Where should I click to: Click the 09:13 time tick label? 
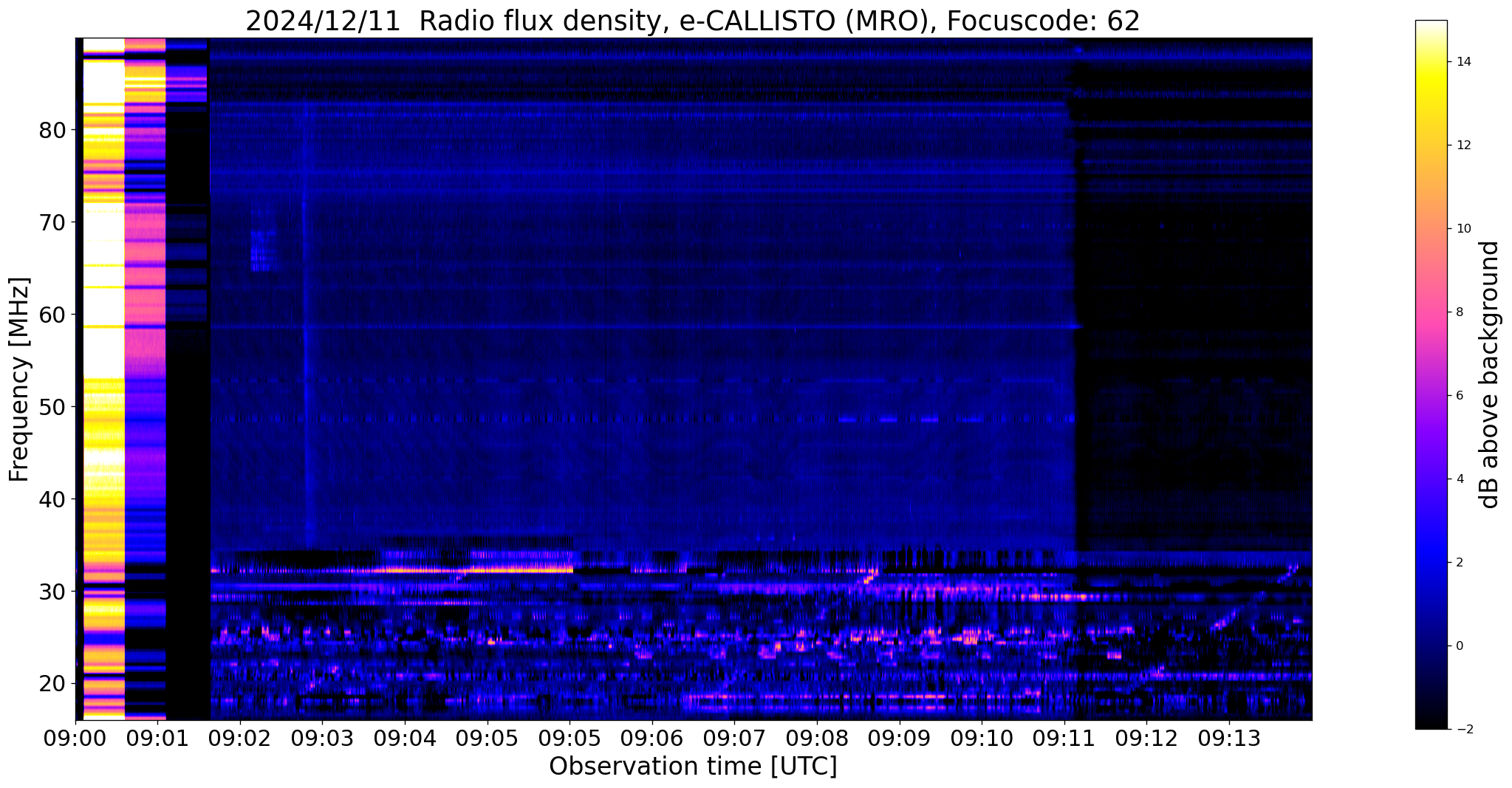point(1229,738)
